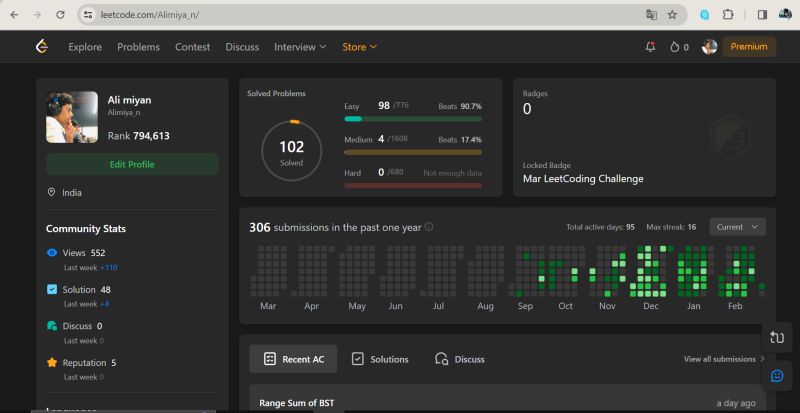Expand the Current year dropdown
Viewport: 800px width, 413px height.
click(x=737, y=227)
